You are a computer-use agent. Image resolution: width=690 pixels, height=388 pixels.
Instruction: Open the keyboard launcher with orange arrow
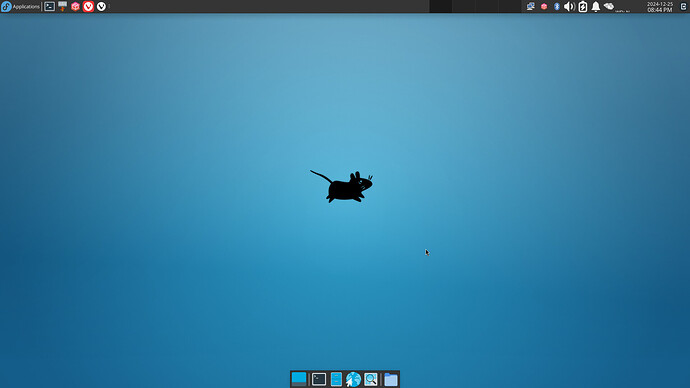[62, 7]
